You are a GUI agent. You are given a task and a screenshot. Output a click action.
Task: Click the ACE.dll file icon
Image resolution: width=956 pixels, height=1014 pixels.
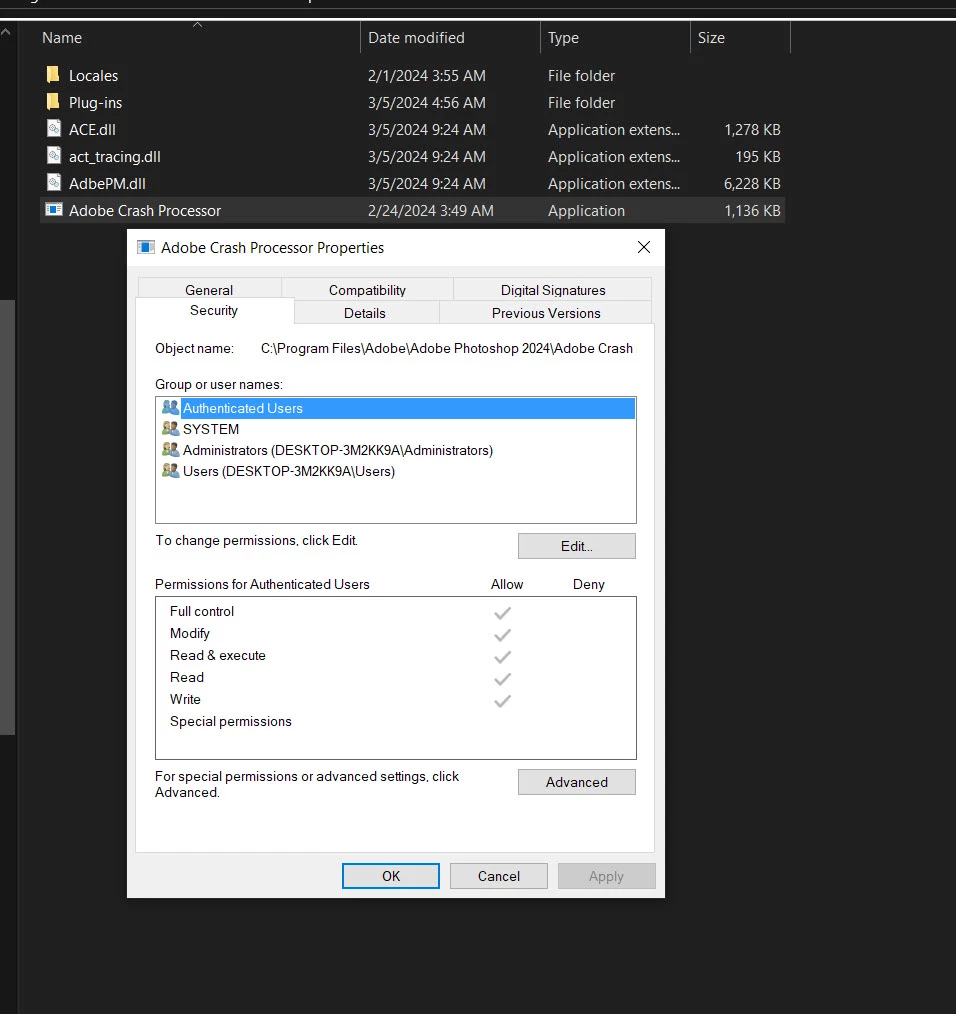(54, 129)
